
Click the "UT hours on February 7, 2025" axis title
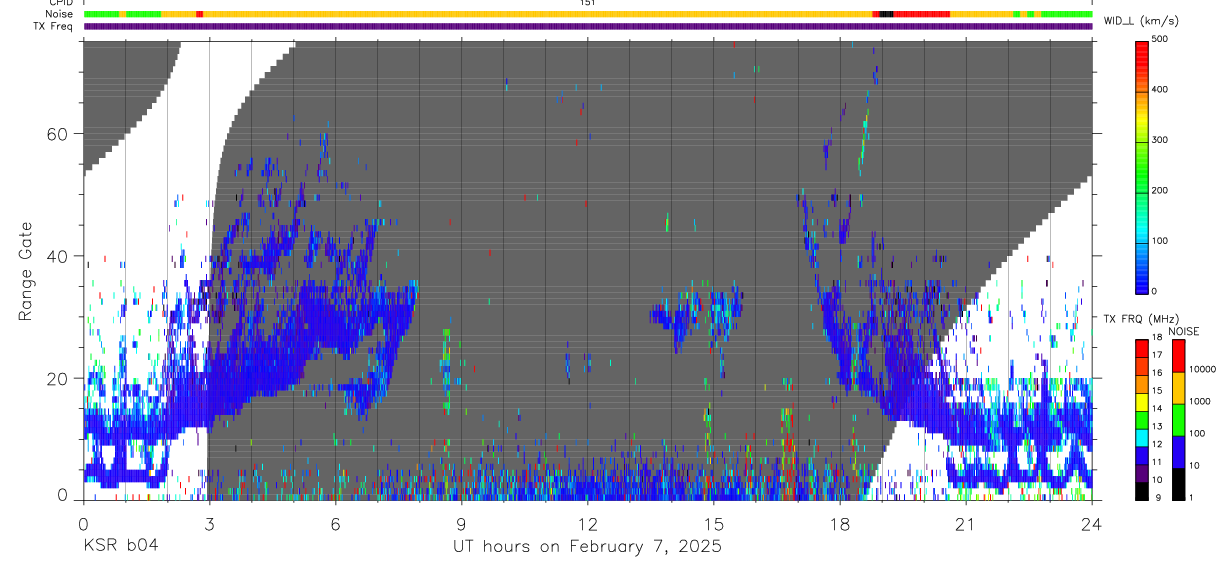point(587,546)
